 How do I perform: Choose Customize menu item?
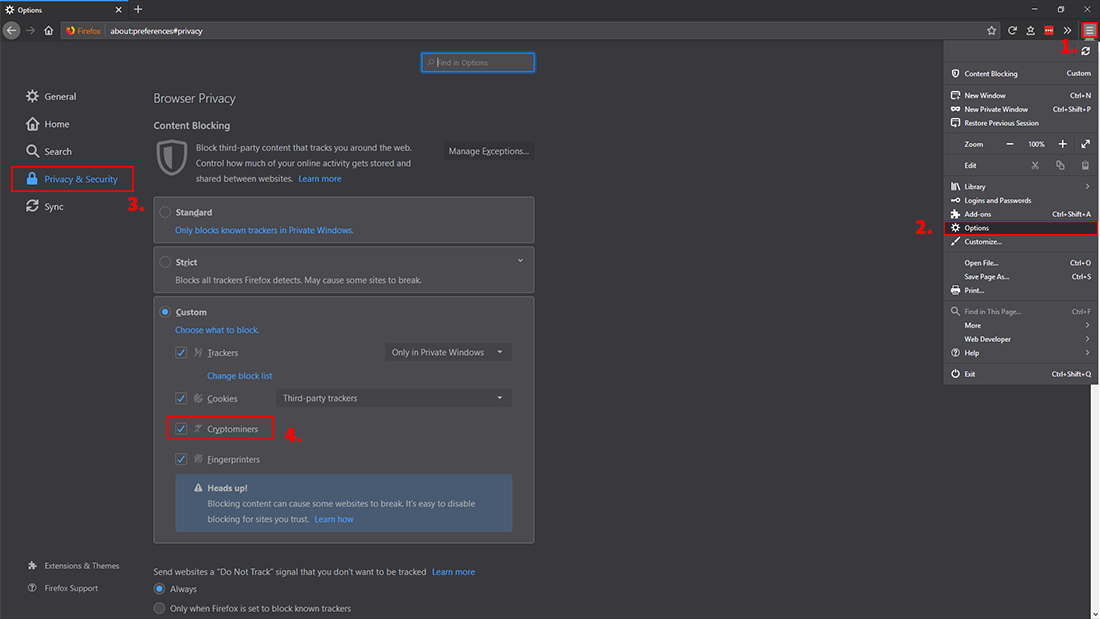click(1020, 241)
